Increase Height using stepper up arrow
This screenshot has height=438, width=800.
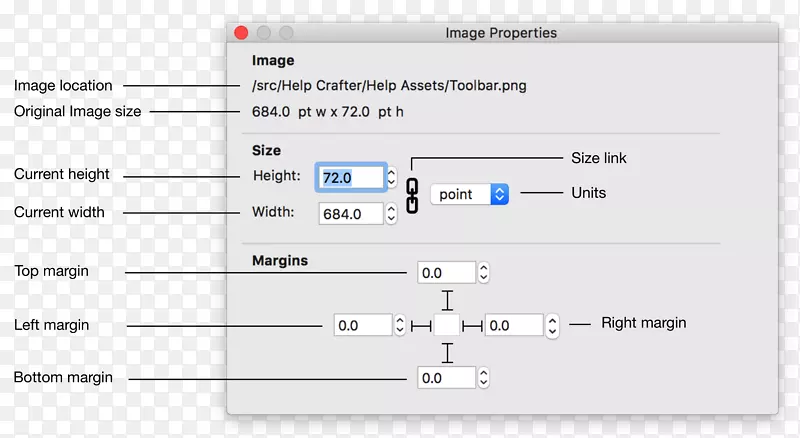click(391, 173)
